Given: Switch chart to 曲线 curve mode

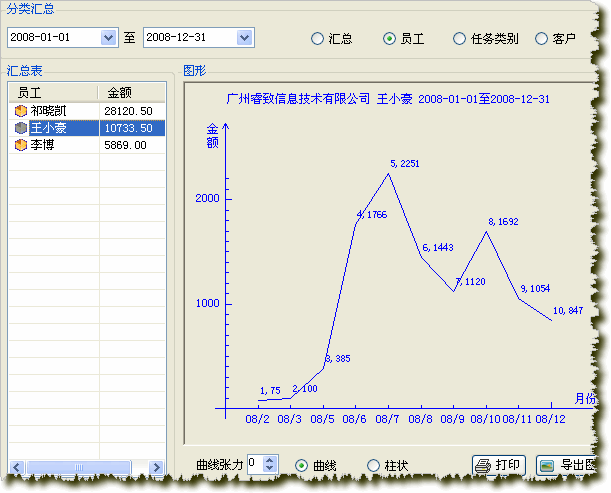Looking at the screenshot, I should pyautogui.click(x=301, y=465).
